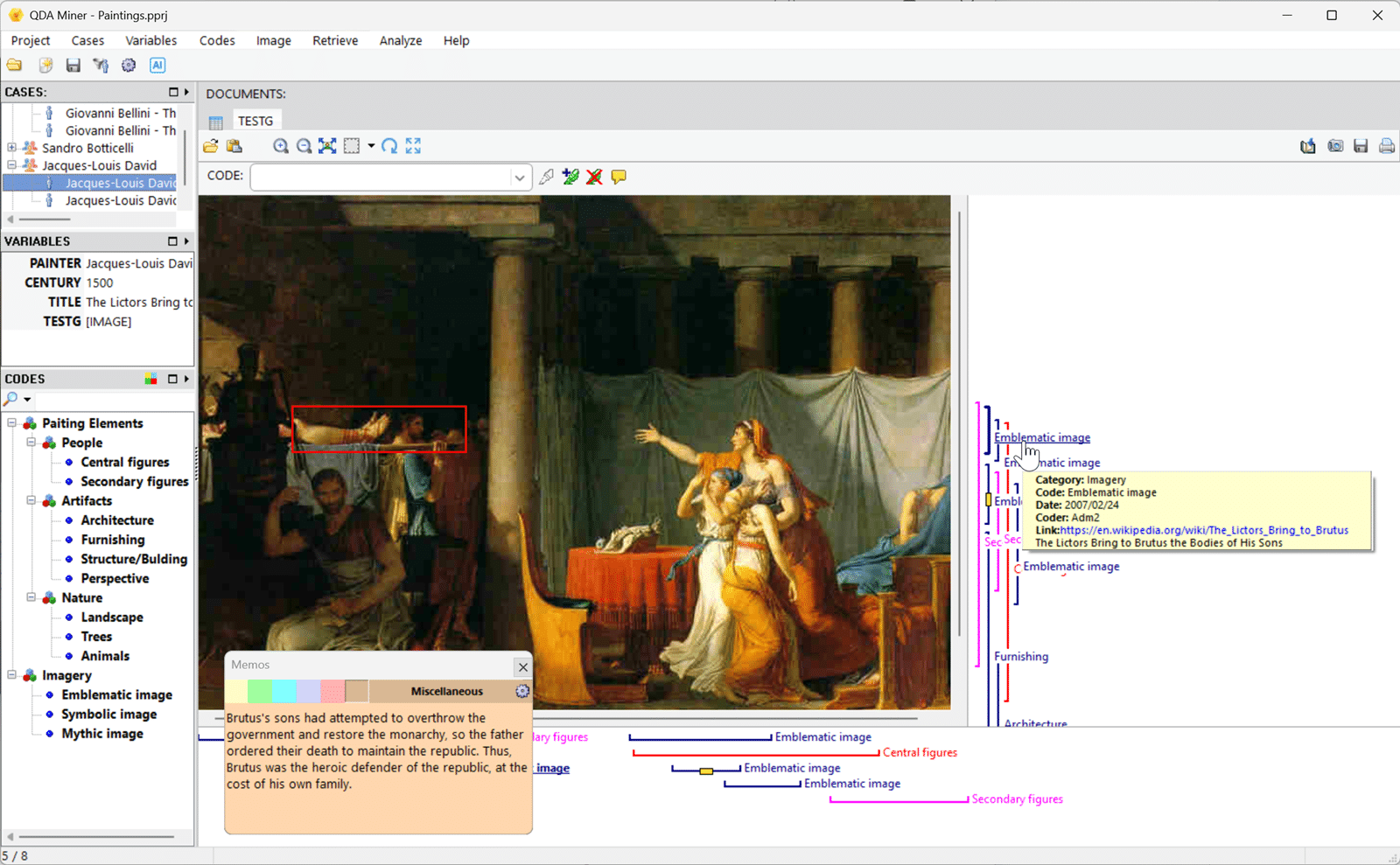Select the Furnishing code in the tree

tap(113, 541)
